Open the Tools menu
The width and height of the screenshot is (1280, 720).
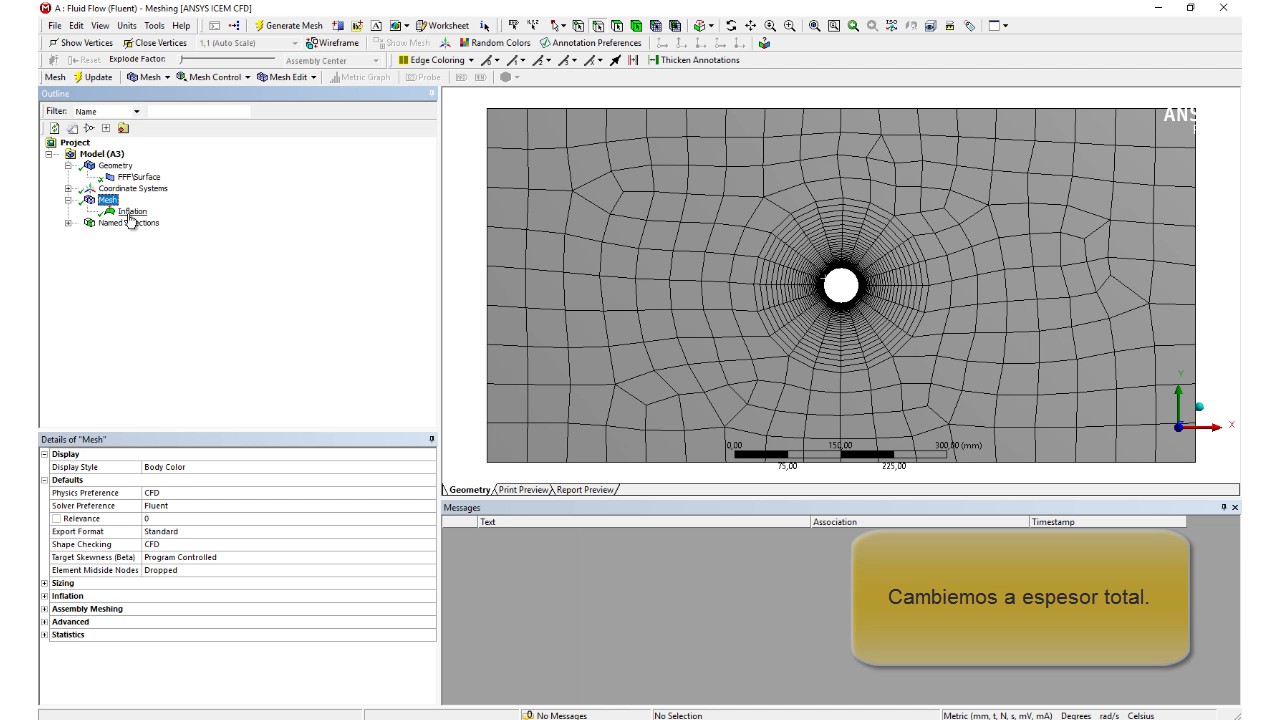154,26
